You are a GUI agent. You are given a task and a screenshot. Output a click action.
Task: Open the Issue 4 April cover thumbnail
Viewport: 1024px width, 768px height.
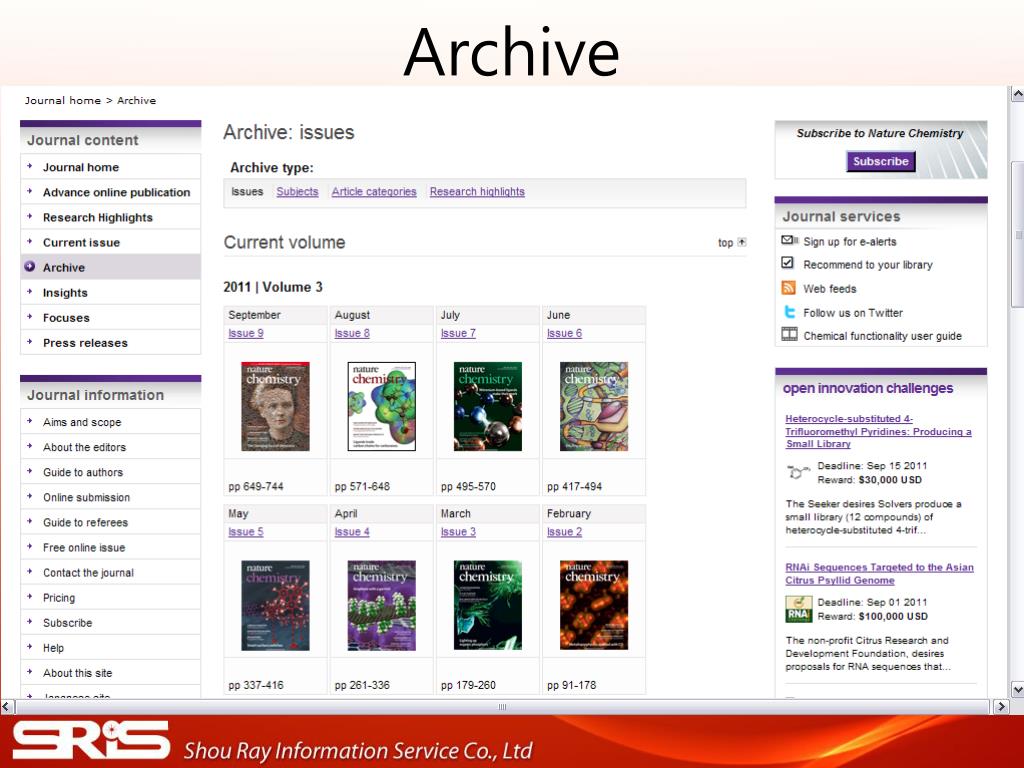tap(381, 605)
